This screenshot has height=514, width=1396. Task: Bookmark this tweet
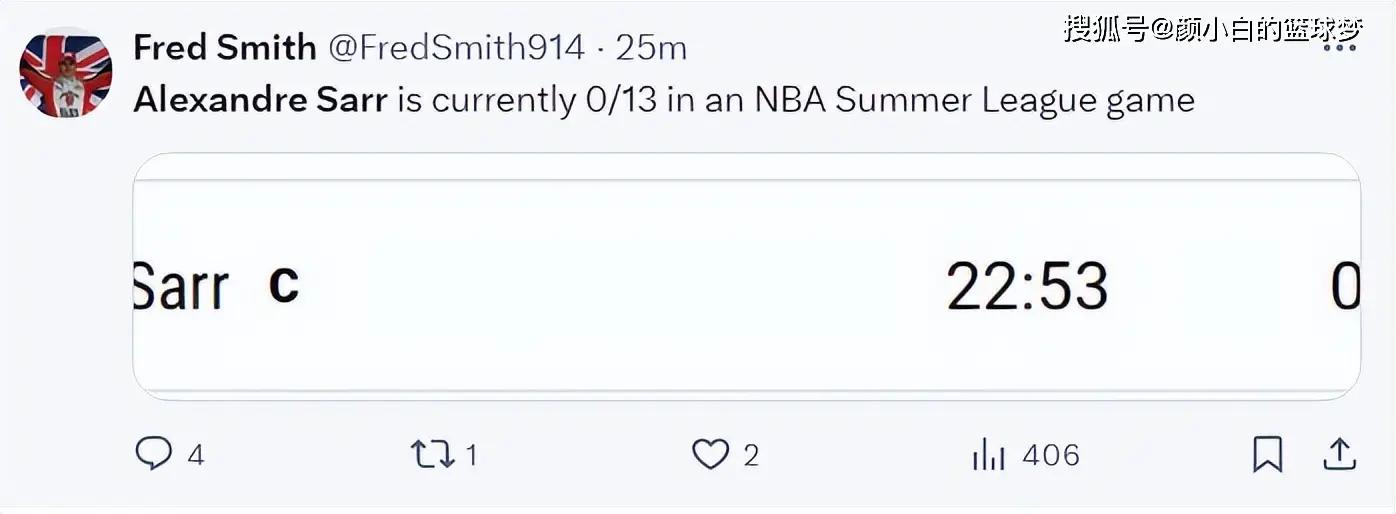click(1267, 455)
